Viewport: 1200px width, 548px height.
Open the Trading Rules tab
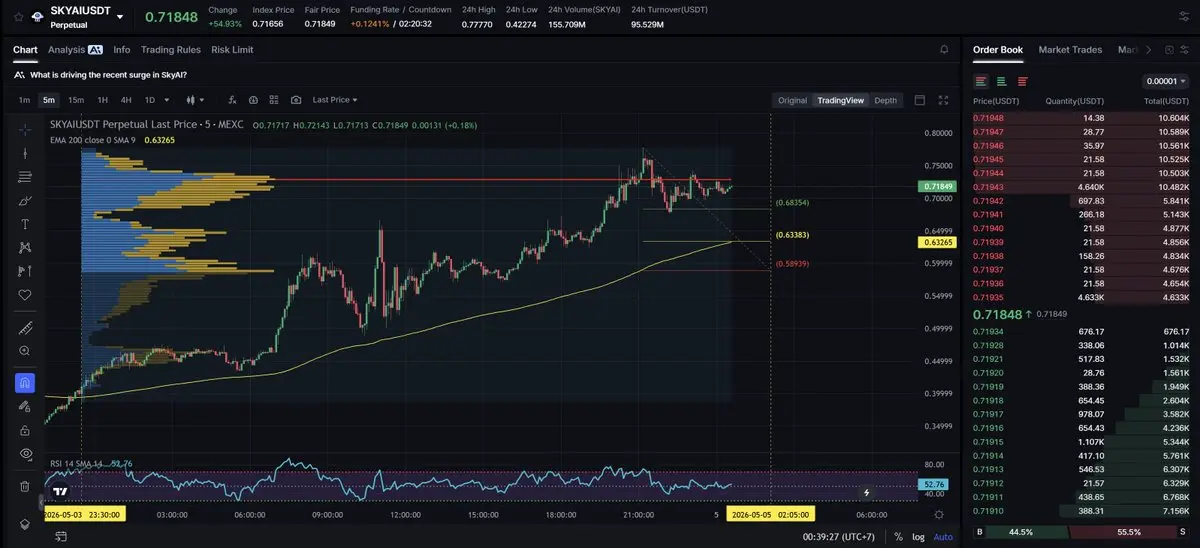171,49
